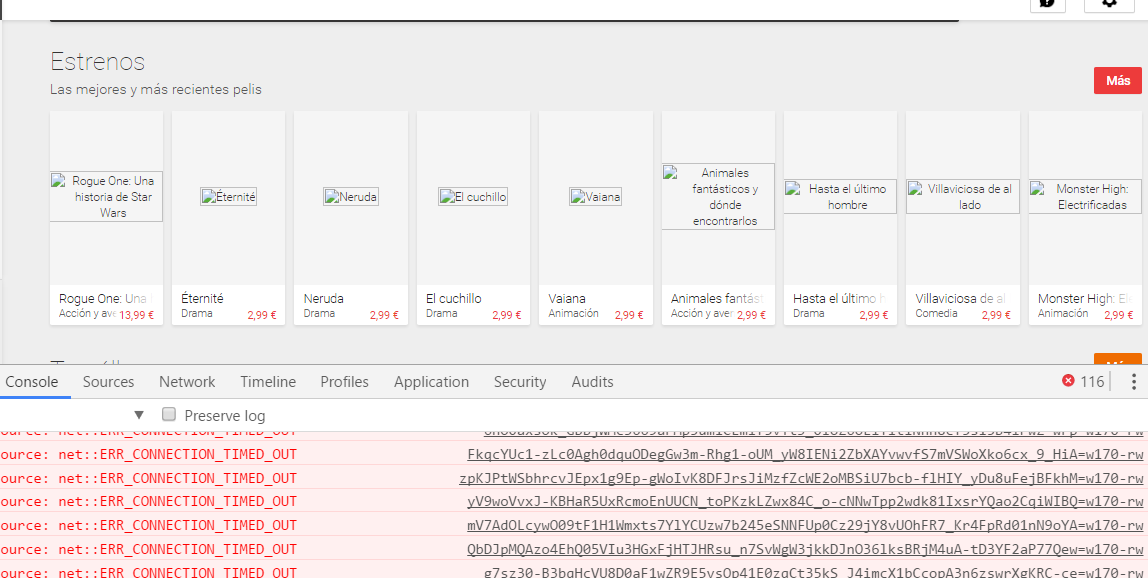Click the broken Neruda poster image
The height and width of the screenshot is (578, 1148).
350,197
